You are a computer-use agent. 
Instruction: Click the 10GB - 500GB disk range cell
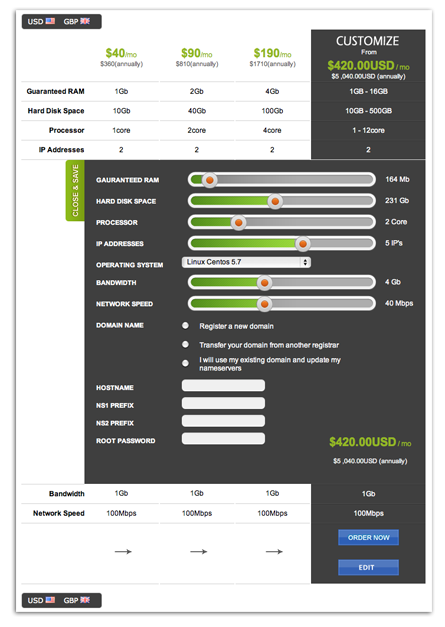[368, 111]
